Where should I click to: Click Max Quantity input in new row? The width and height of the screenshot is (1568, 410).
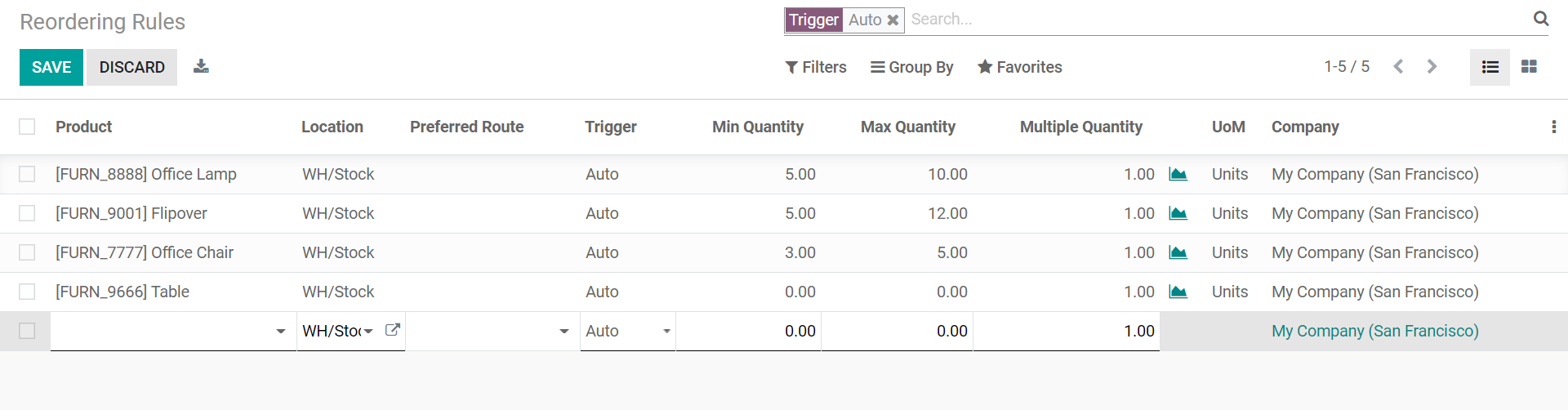click(897, 331)
